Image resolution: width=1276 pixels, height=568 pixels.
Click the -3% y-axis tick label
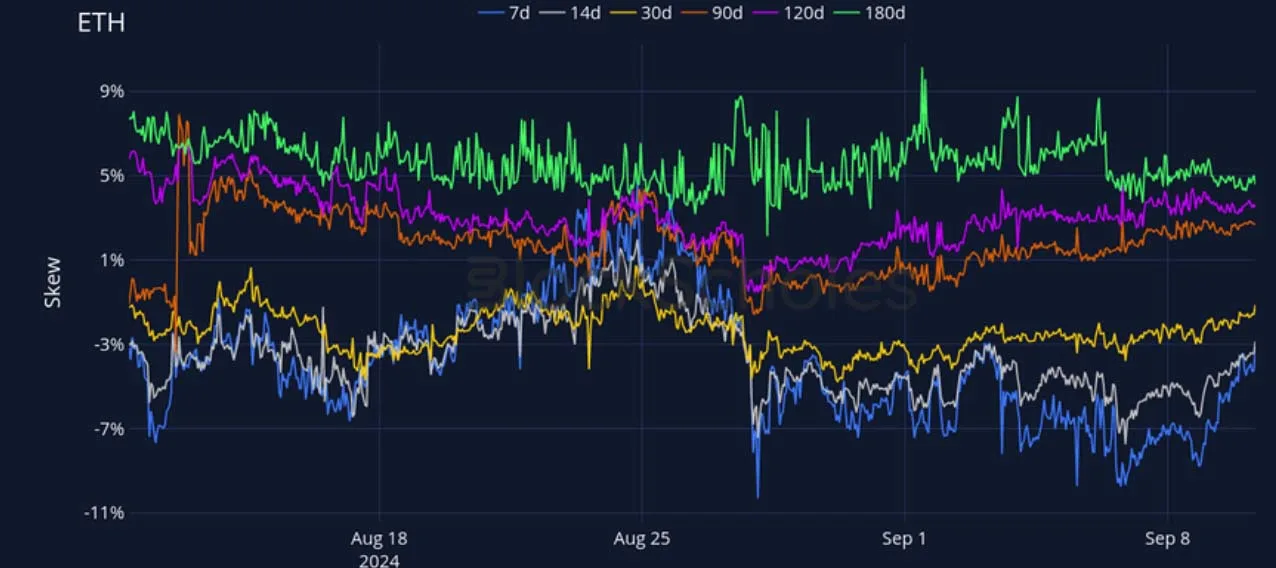(109, 344)
